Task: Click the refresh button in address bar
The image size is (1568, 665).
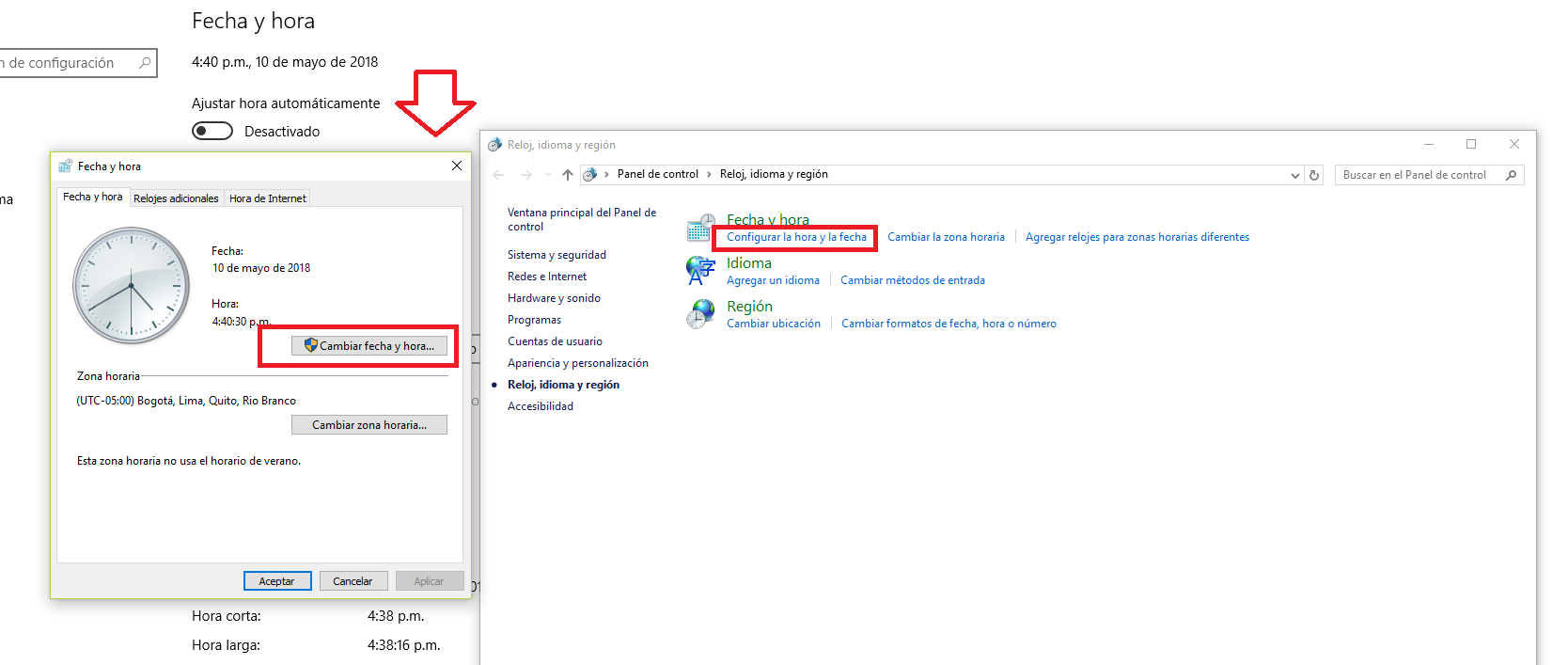Action: coord(1314,175)
